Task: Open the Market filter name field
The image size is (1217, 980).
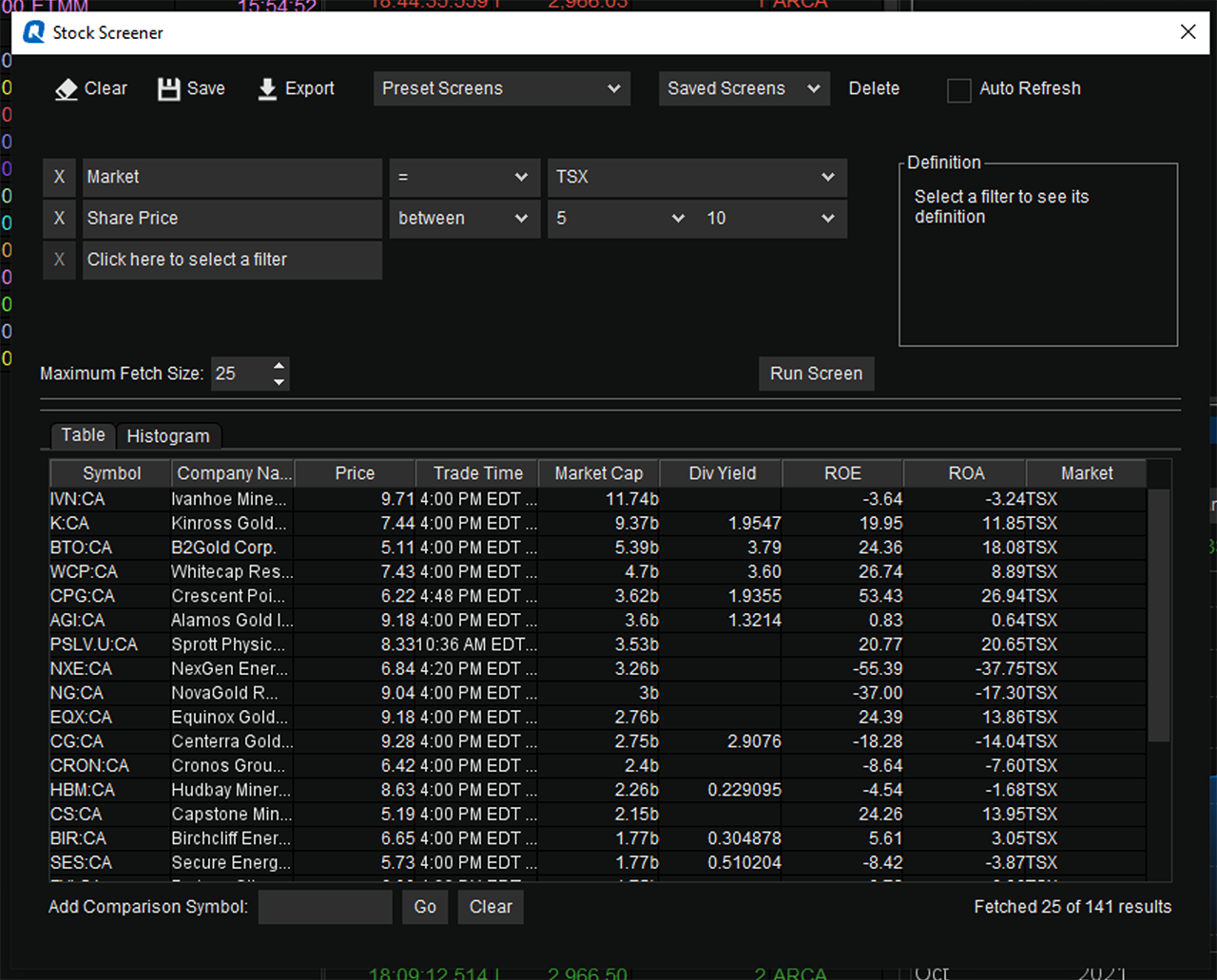Action: click(x=232, y=177)
